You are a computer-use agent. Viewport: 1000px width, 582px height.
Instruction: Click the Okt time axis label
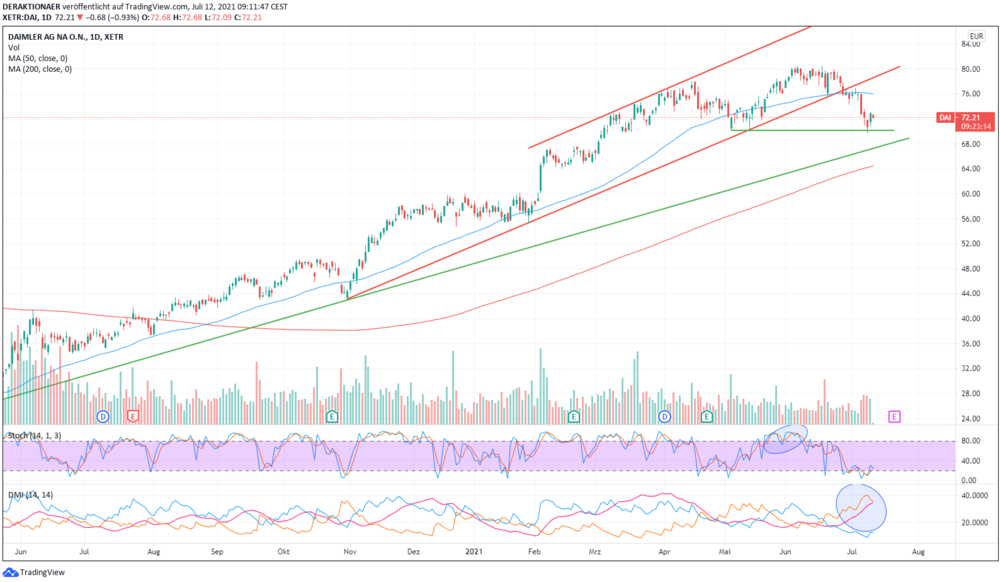pos(284,551)
